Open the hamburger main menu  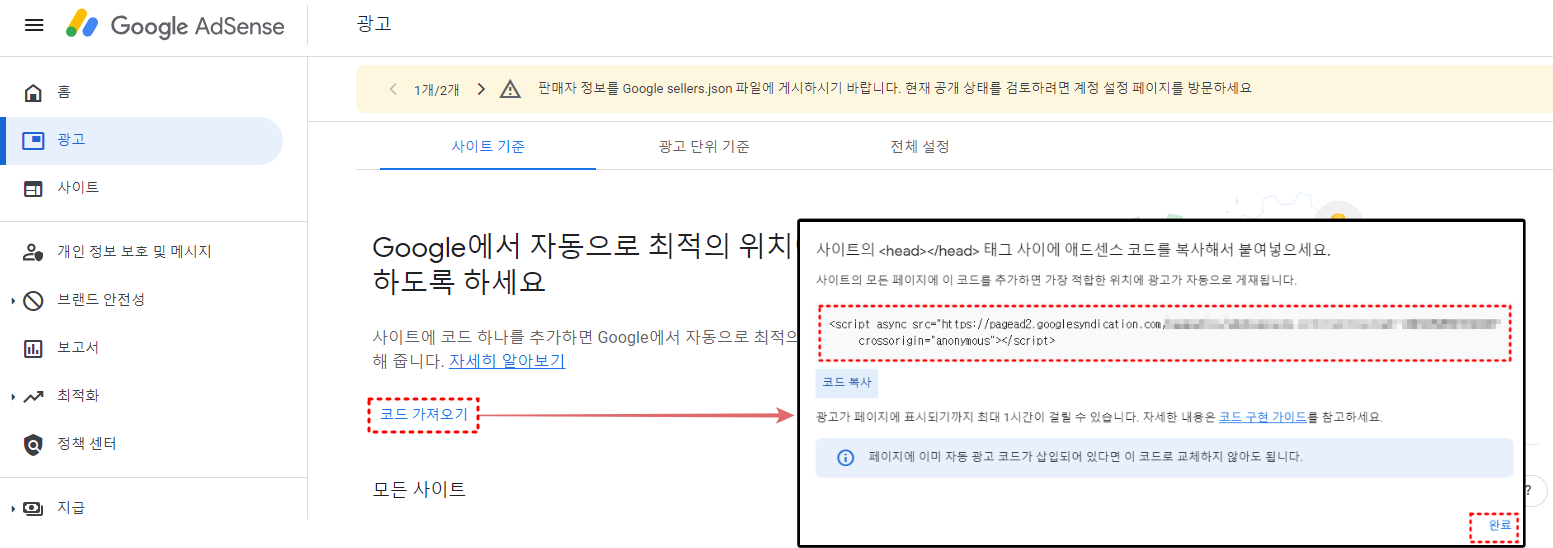(x=34, y=25)
